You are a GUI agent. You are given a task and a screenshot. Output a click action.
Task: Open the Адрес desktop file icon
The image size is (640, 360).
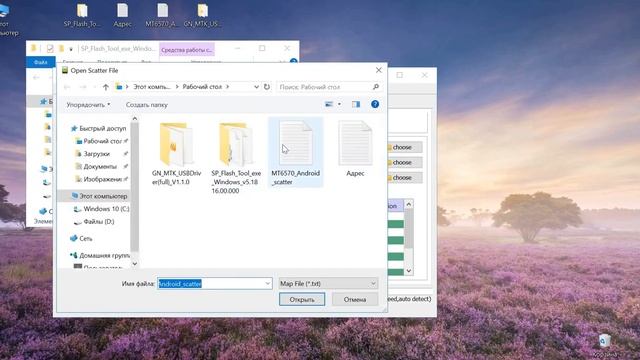pyautogui.click(x=122, y=16)
